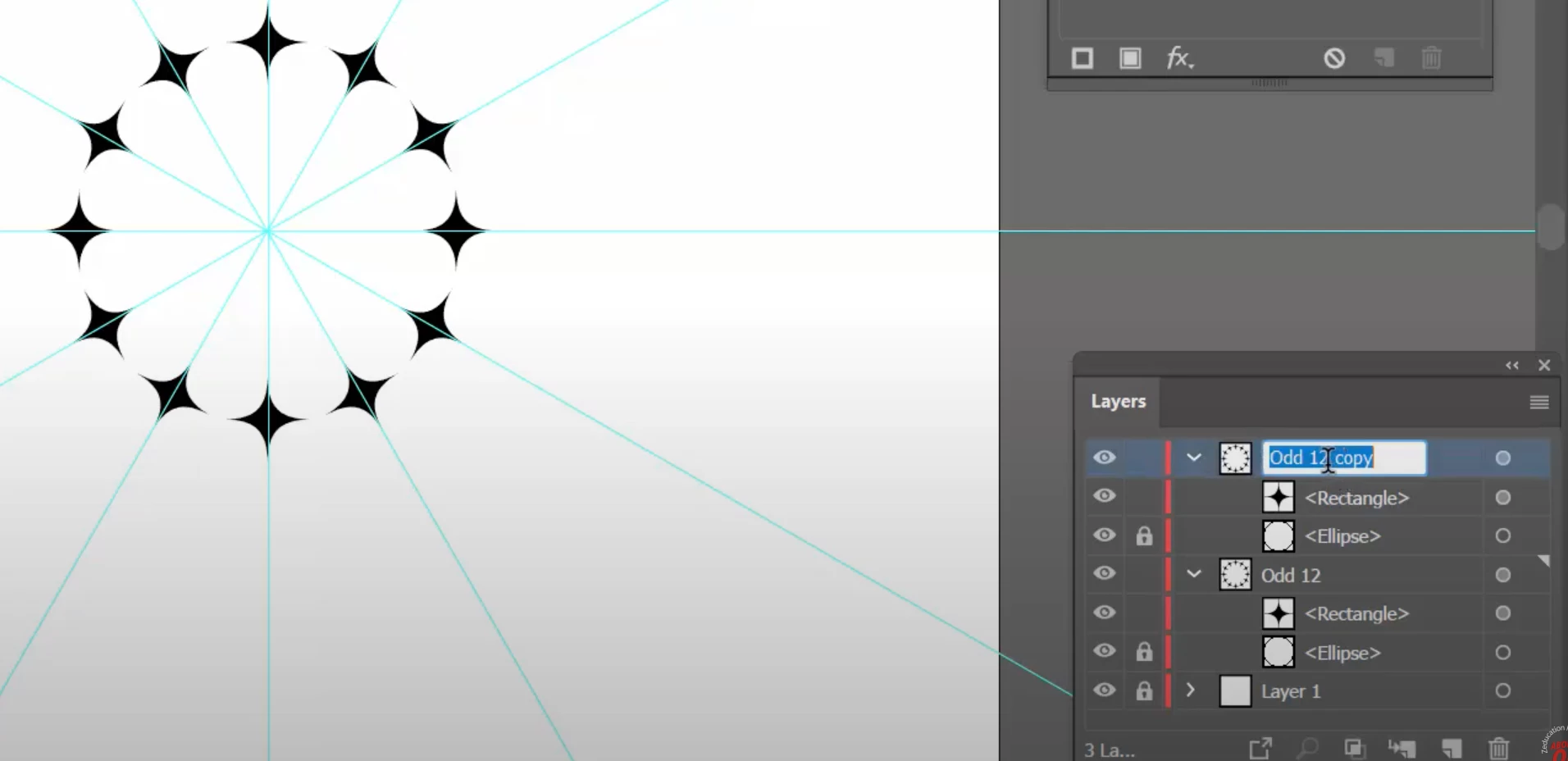The width and height of the screenshot is (1568, 761).
Task: Target the Rectangle inside Odd 12 layer
Action: click(1502, 613)
